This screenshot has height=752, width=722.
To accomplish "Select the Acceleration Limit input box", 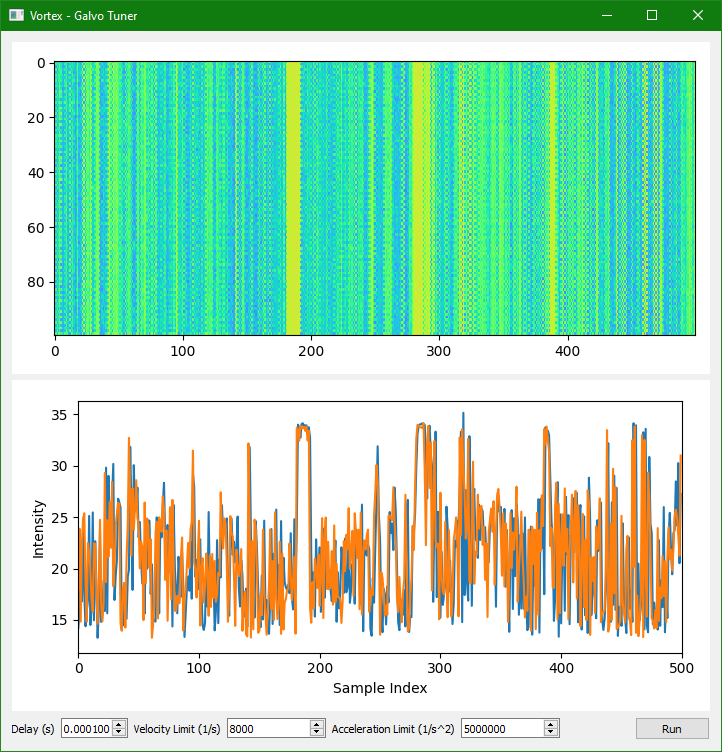I will (501, 729).
